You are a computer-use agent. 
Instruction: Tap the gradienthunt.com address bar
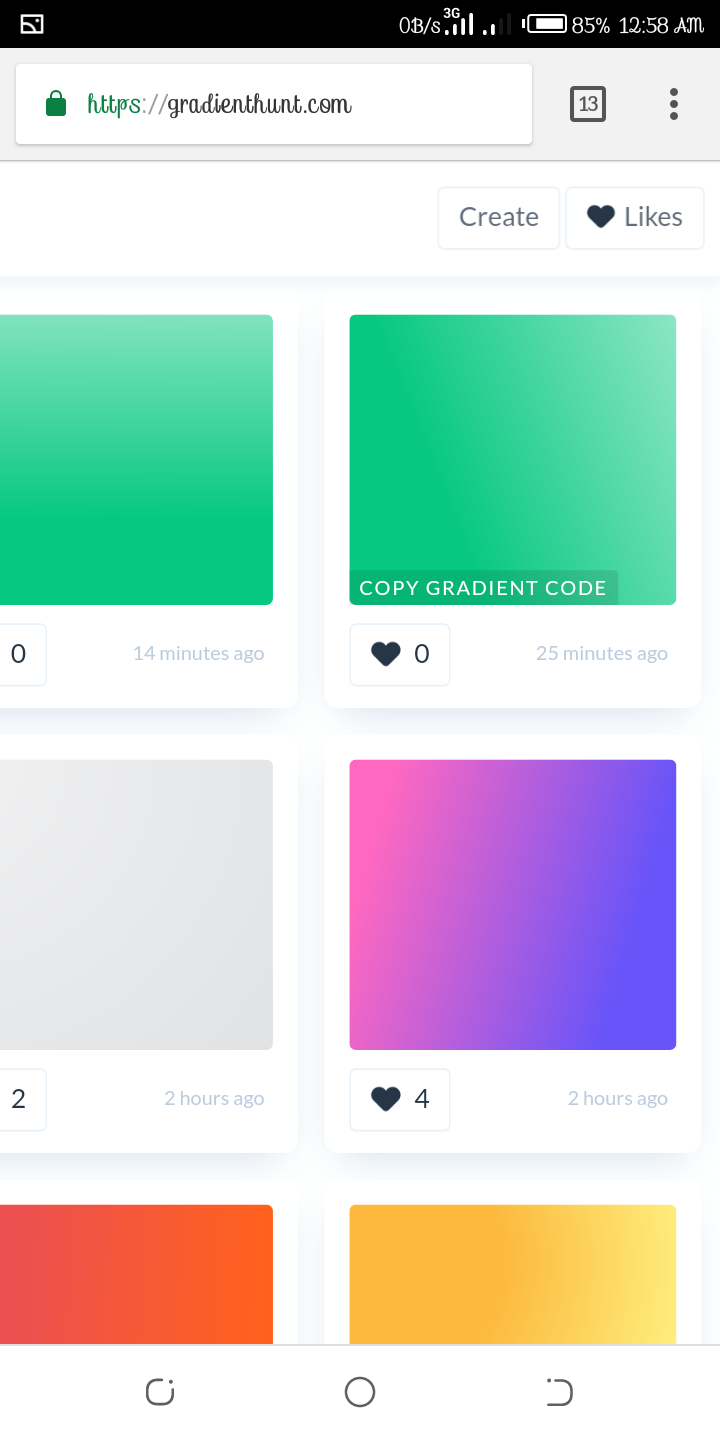(274, 104)
